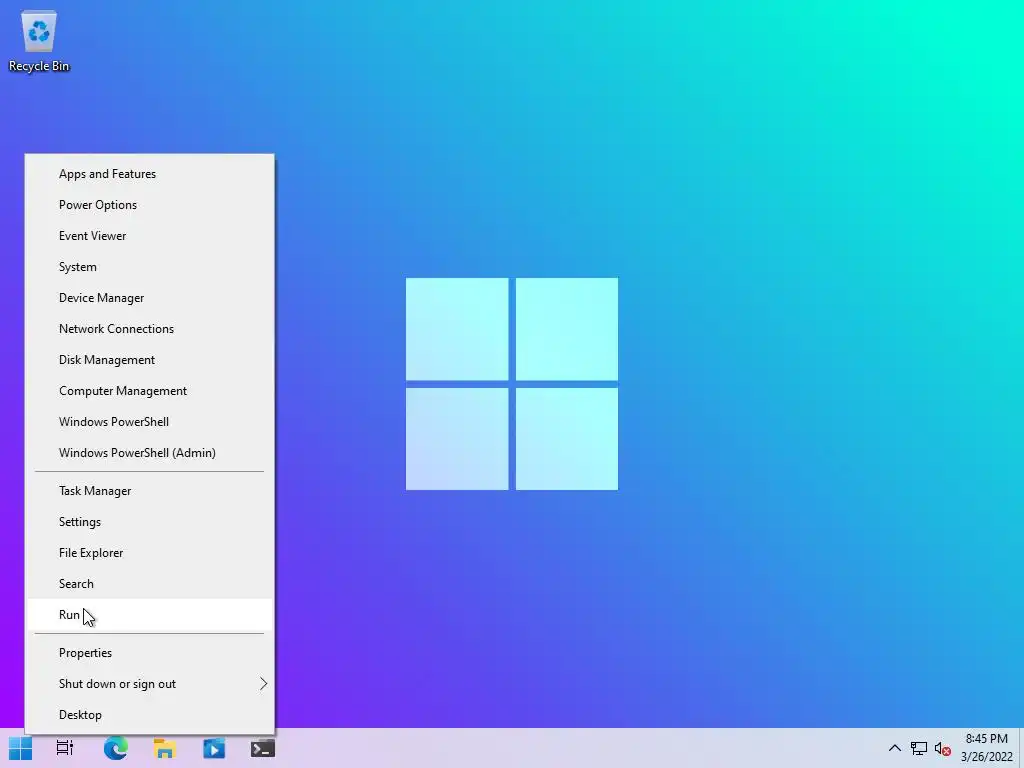Viewport: 1024px width, 768px height.
Task: Select Apps and Features
Action: 150,174
